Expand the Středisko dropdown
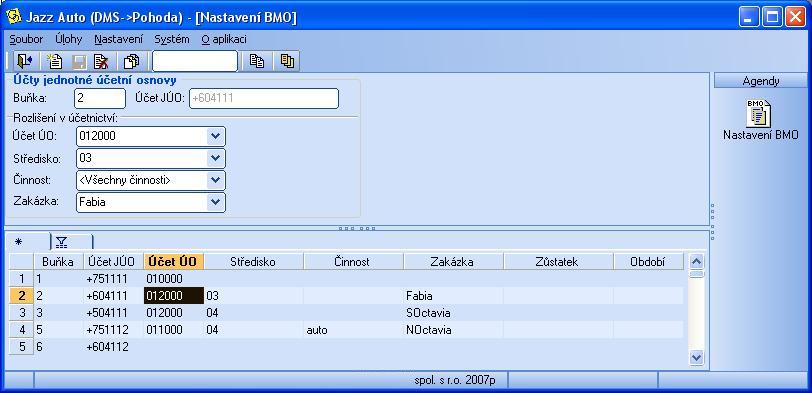812x393 pixels. [216, 158]
